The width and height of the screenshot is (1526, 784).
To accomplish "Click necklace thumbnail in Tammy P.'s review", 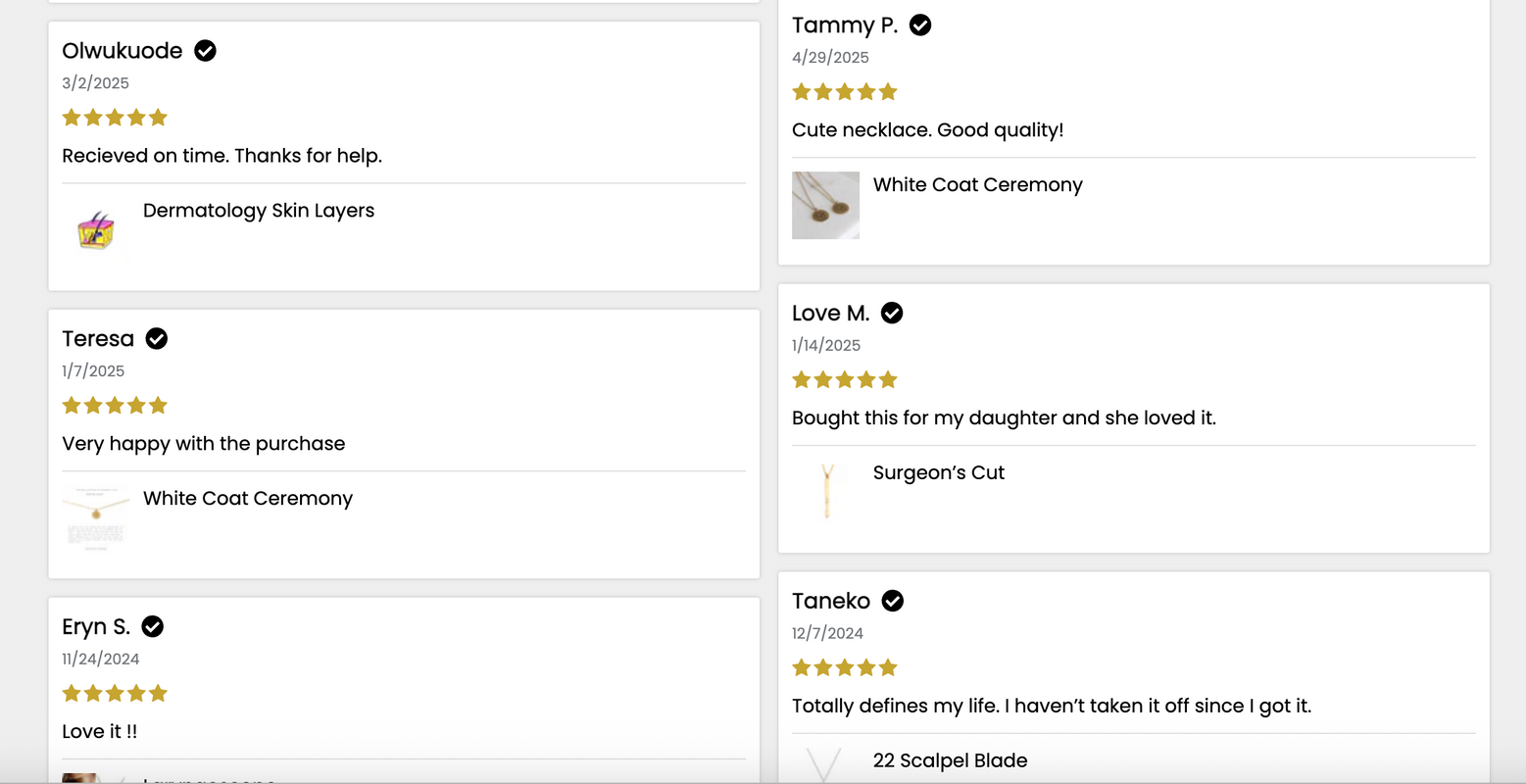I will click(825, 206).
